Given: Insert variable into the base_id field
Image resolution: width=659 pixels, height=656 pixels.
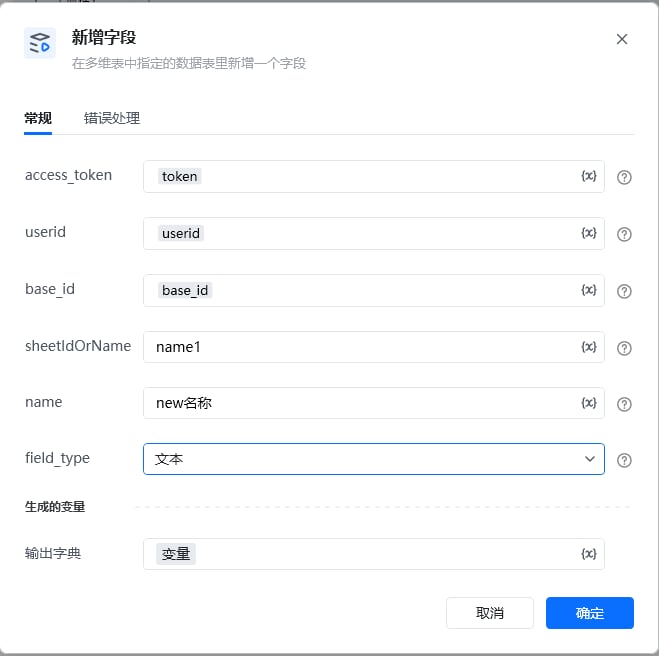Looking at the screenshot, I should 589,290.
